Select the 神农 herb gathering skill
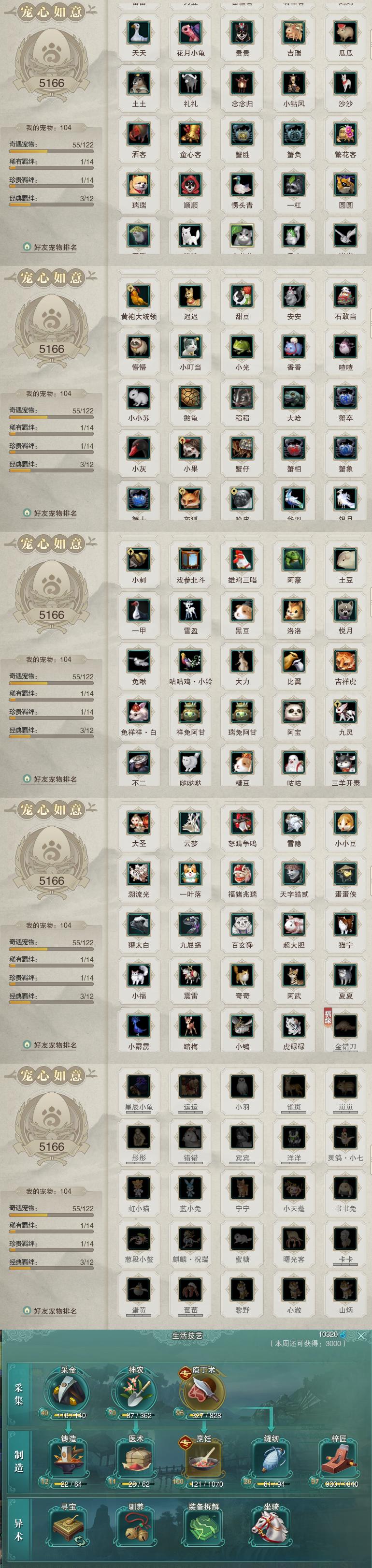 (x=134, y=1392)
